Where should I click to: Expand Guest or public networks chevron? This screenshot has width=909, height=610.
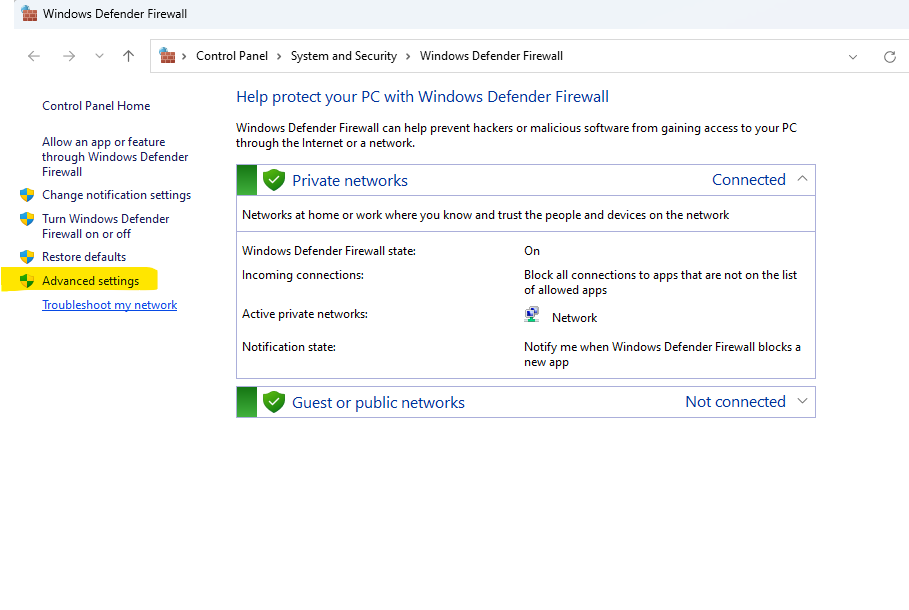(x=802, y=401)
